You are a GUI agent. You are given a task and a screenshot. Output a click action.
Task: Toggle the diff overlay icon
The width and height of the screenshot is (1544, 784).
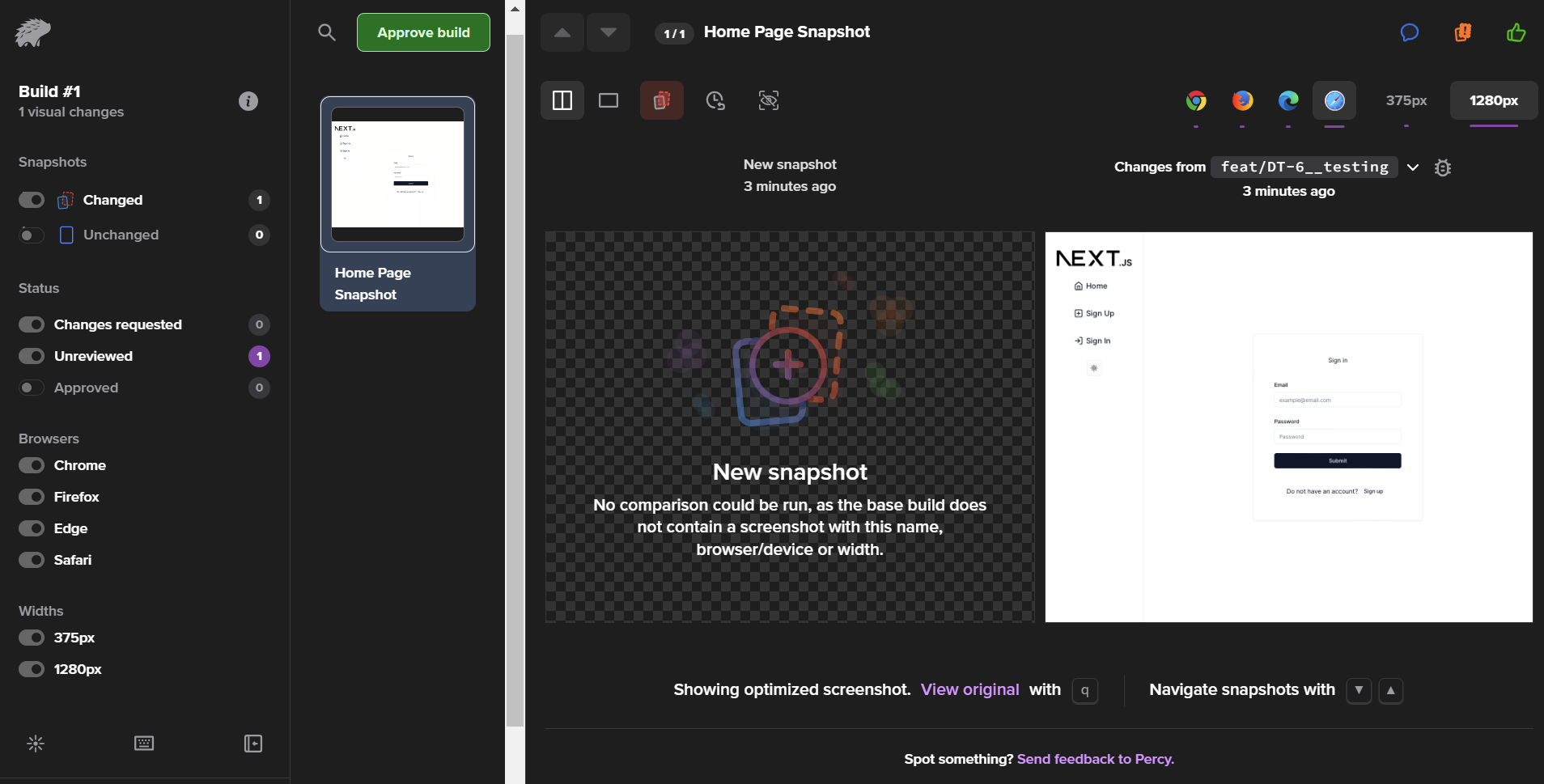point(661,100)
